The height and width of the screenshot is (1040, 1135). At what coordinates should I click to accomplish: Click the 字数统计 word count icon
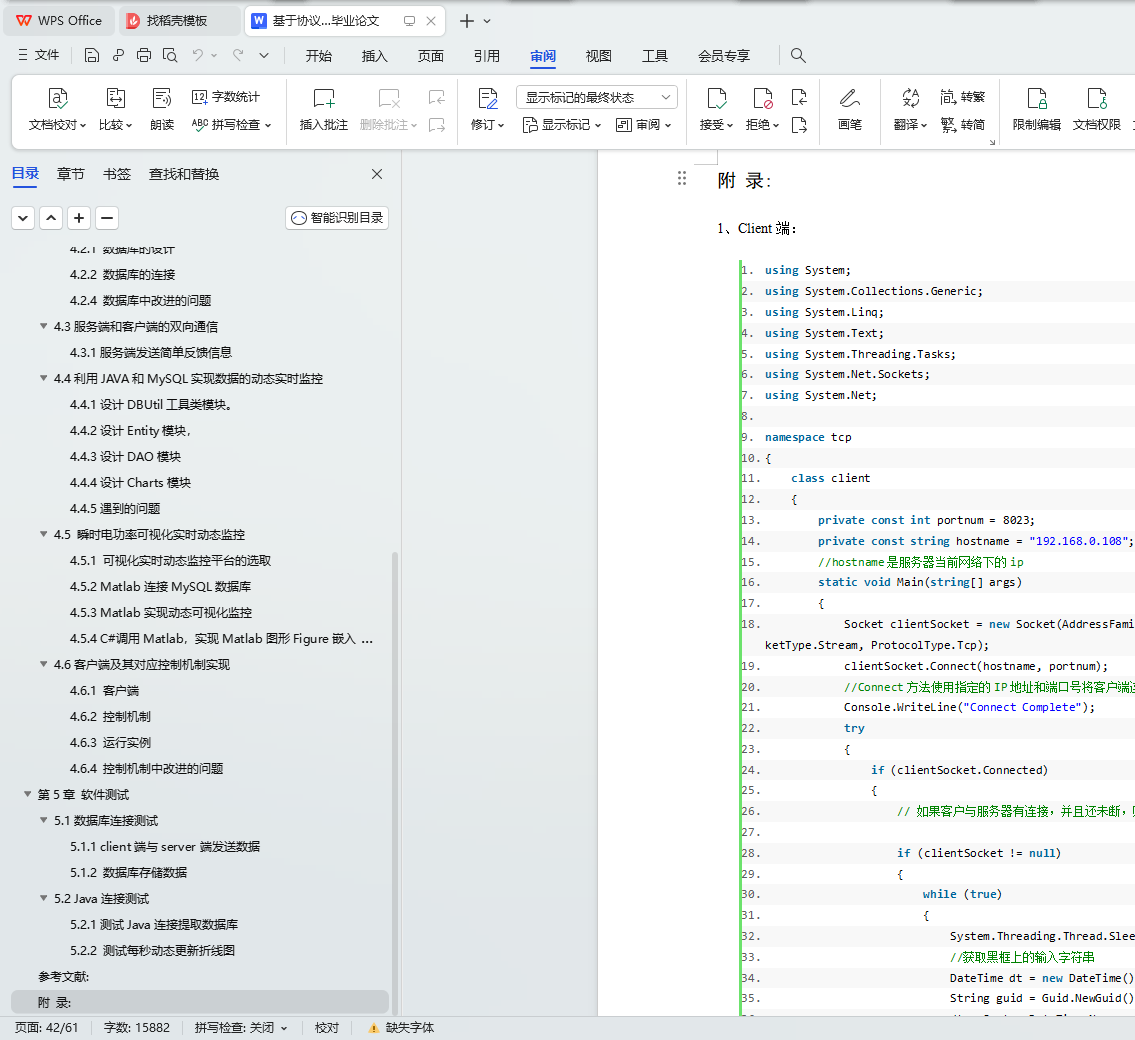(200, 97)
